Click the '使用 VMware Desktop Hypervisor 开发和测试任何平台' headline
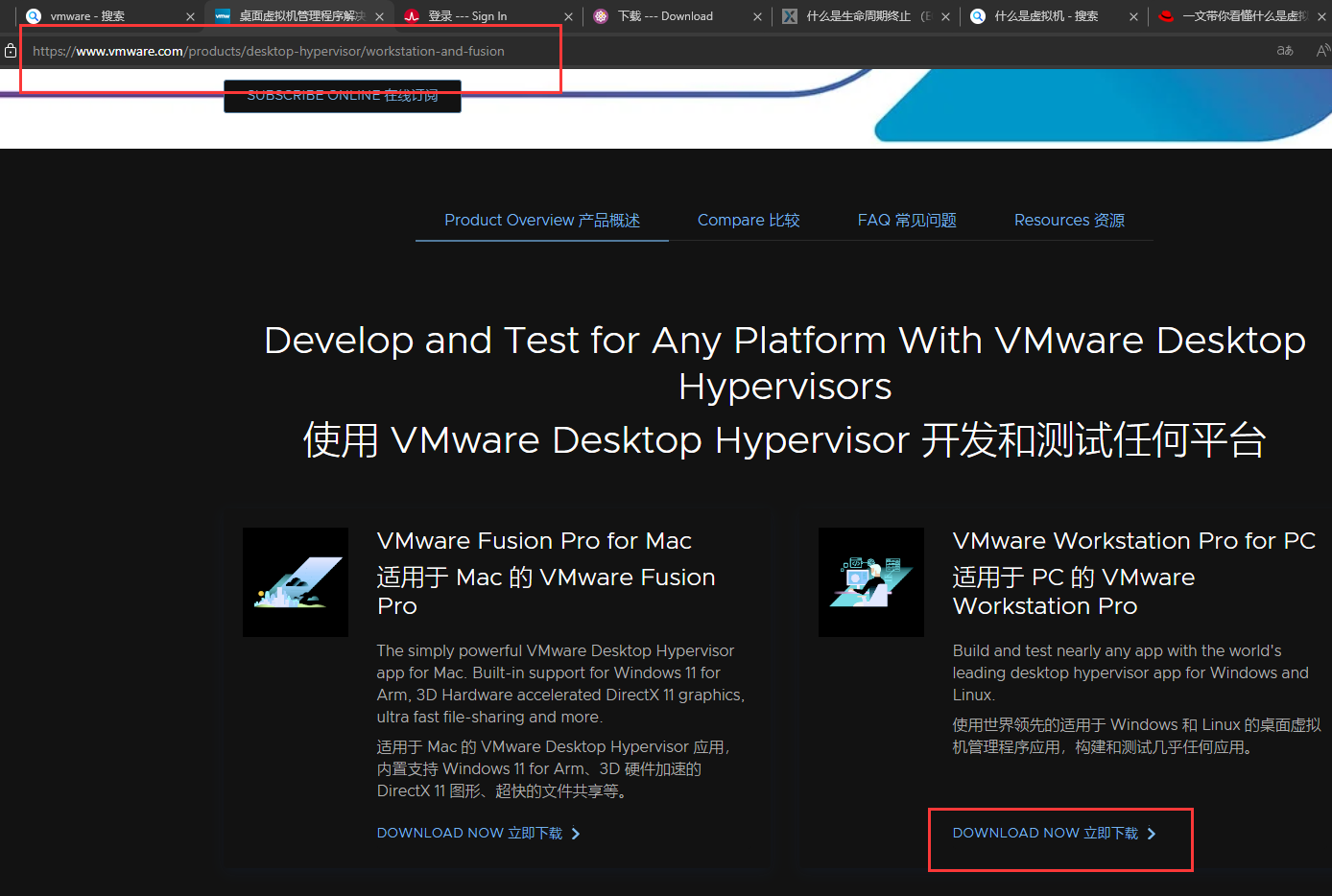The image size is (1332, 896). coord(785,440)
